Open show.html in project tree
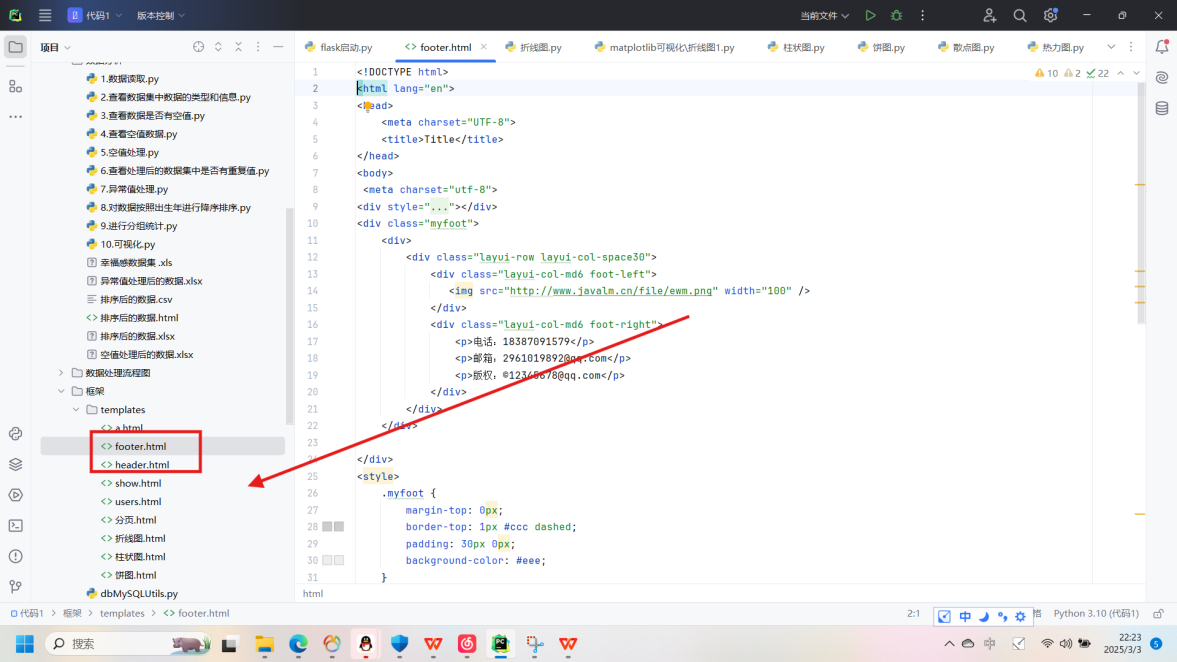This screenshot has width=1177, height=662. coord(138,483)
